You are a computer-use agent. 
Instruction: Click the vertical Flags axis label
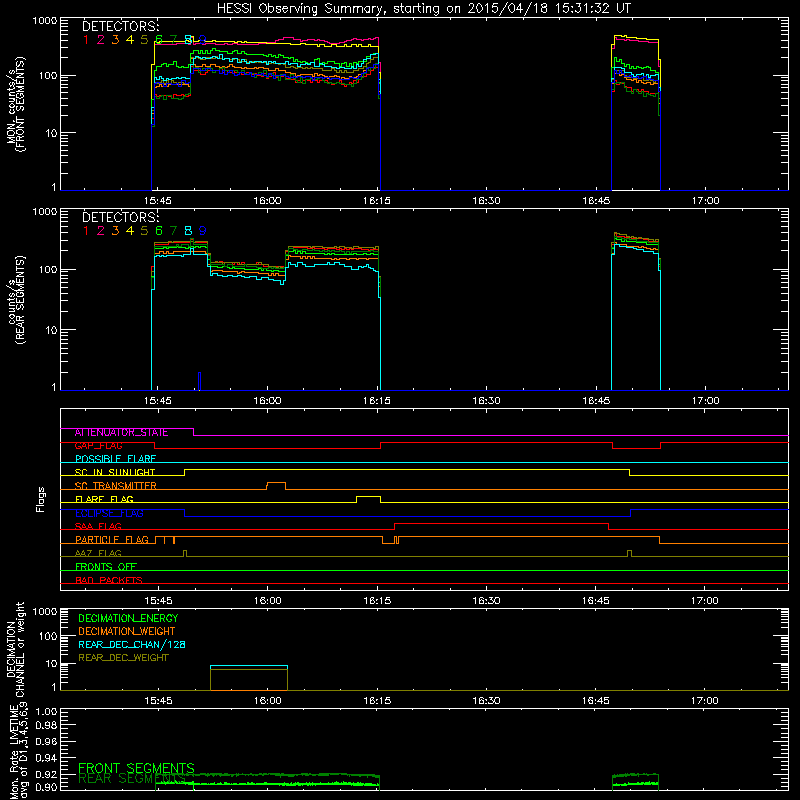pyautogui.click(x=41, y=499)
